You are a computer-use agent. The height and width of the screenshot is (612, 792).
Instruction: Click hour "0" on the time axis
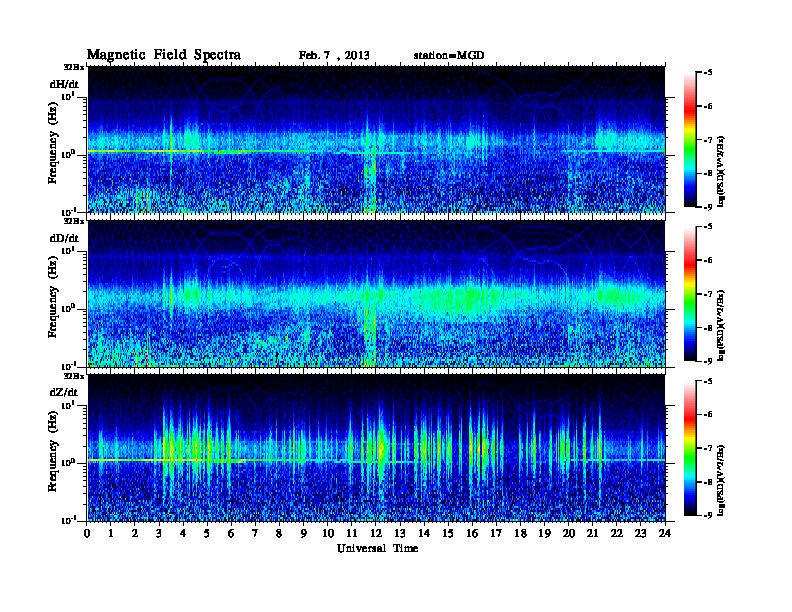tap(87, 534)
